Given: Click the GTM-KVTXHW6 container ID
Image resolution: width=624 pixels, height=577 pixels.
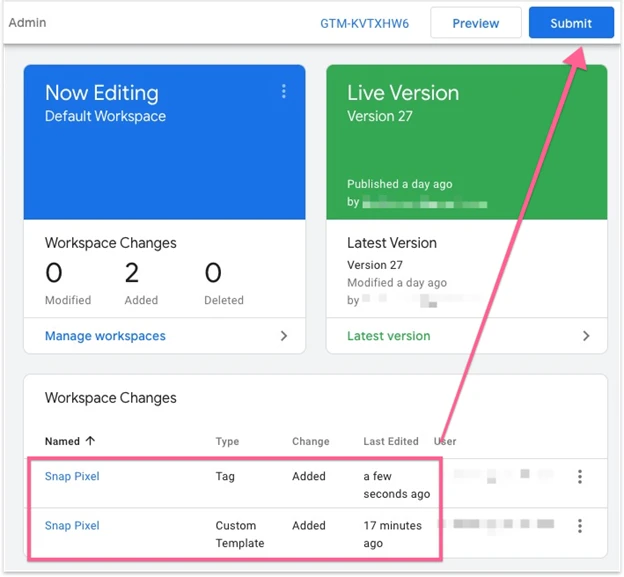Looking at the screenshot, I should pyautogui.click(x=364, y=23).
